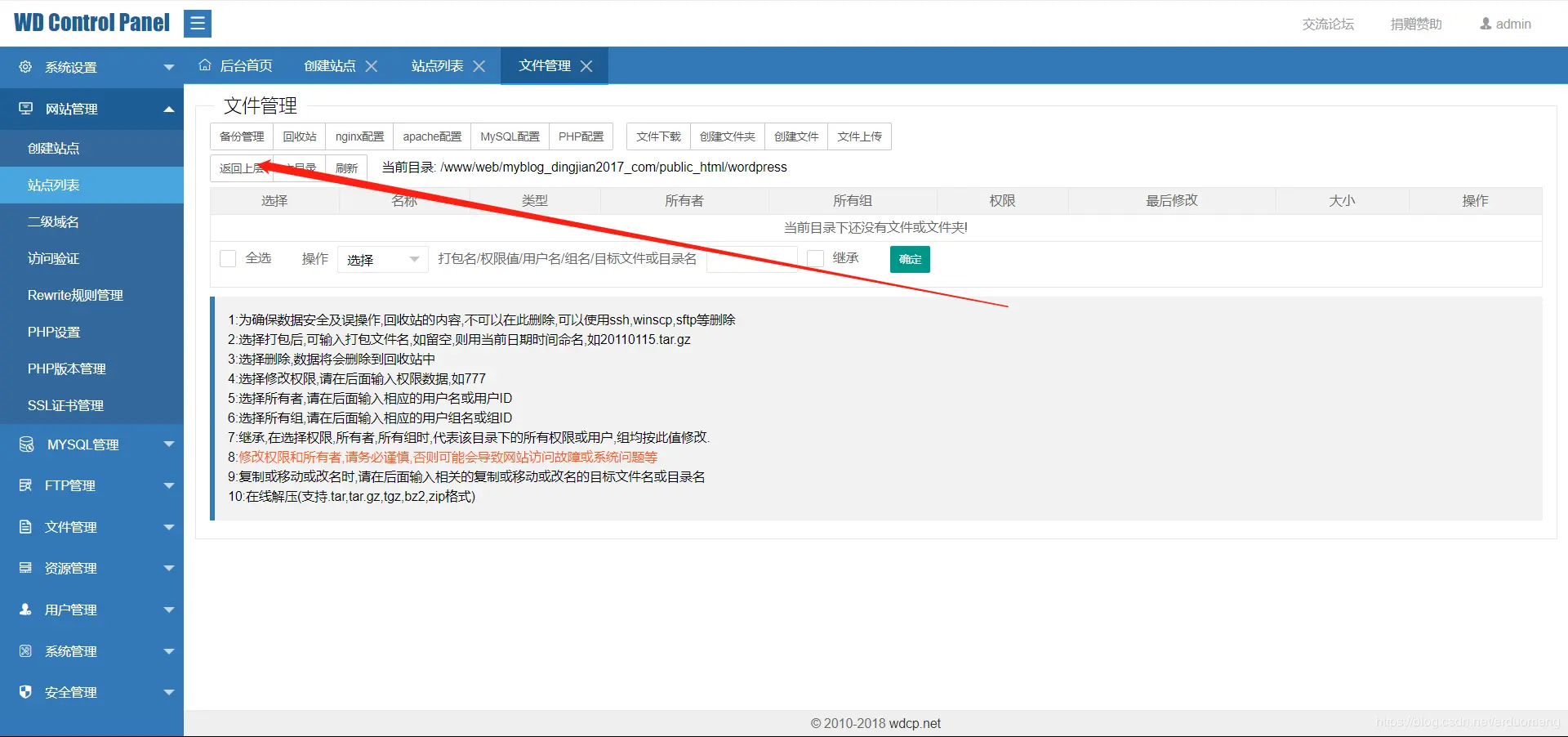Screen dimensions: 1568x737
Task: Click the icon beside 系统管理
Action: (25, 651)
